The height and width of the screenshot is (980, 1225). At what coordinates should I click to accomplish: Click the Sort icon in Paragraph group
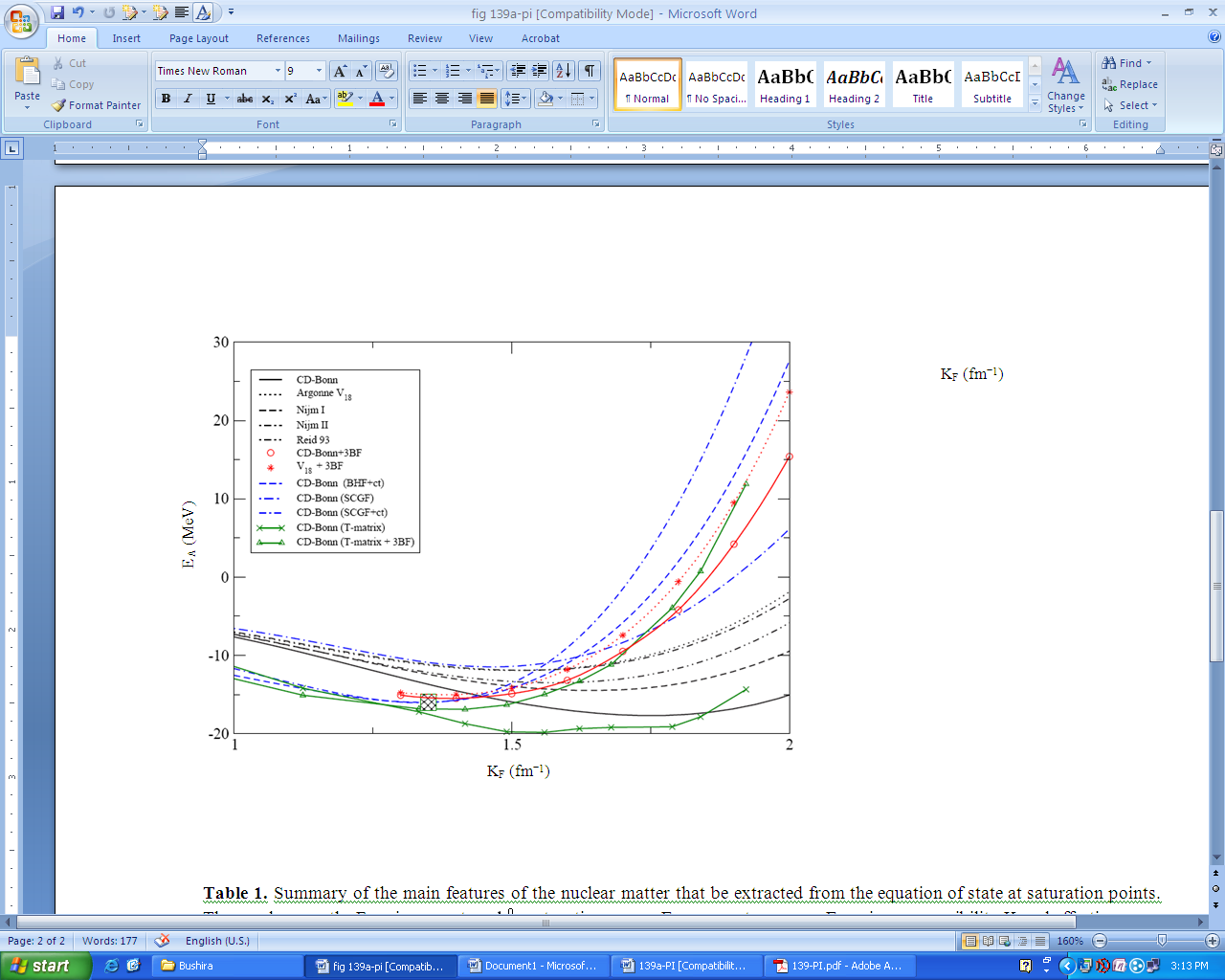(x=564, y=71)
